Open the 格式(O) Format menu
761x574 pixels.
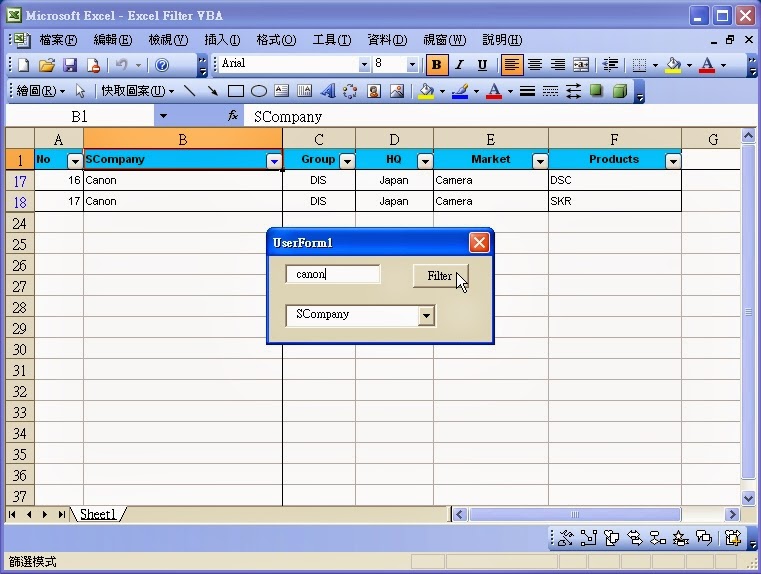pyautogui.click(x=276, y=40)
